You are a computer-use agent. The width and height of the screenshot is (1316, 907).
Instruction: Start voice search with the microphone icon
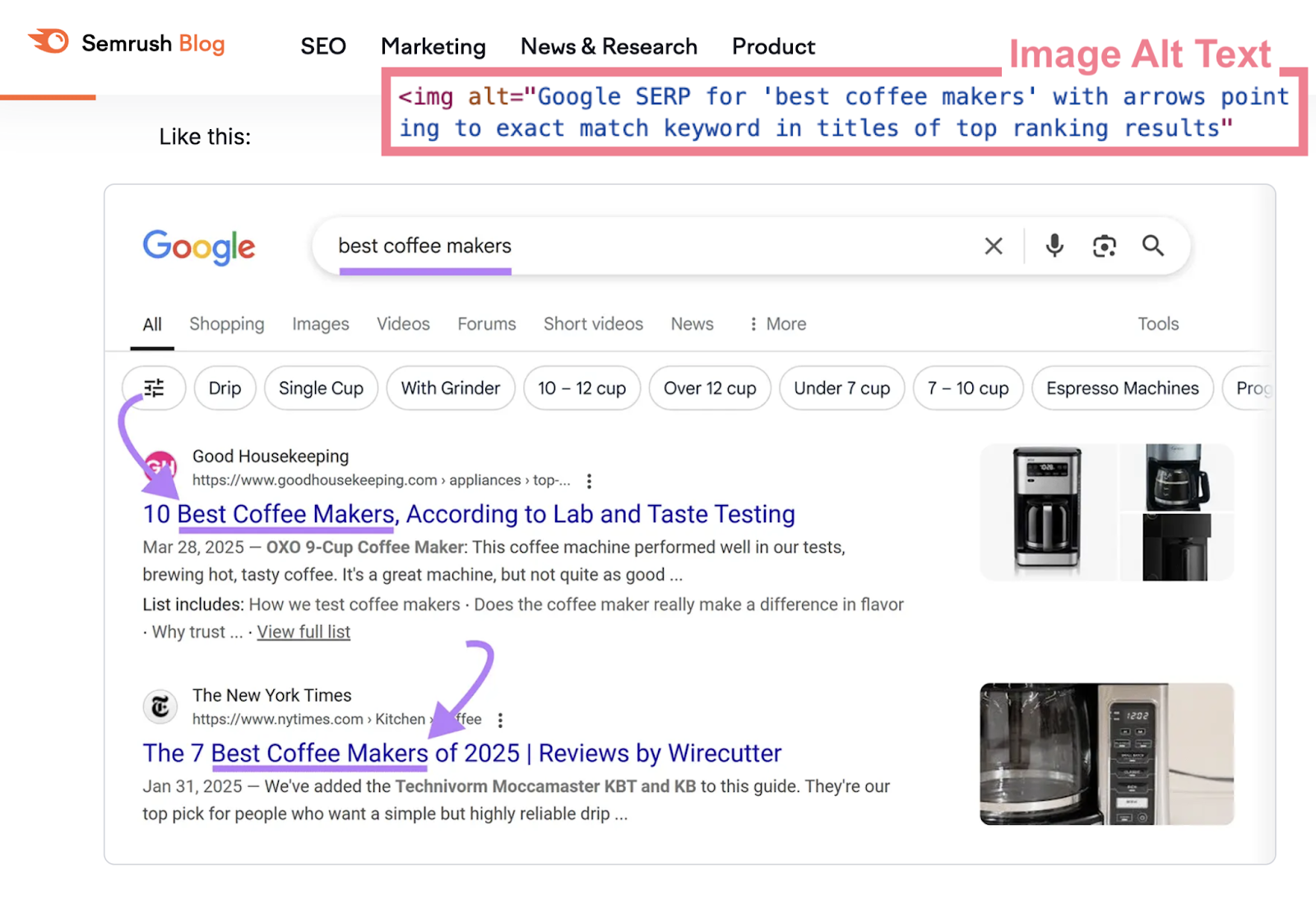pyautogui.click(x=1054, y=245)
